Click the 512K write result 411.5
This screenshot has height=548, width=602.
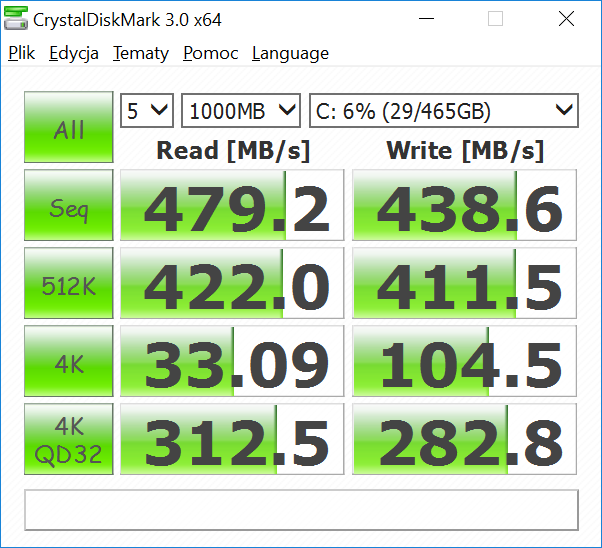(x=465, y=283)
